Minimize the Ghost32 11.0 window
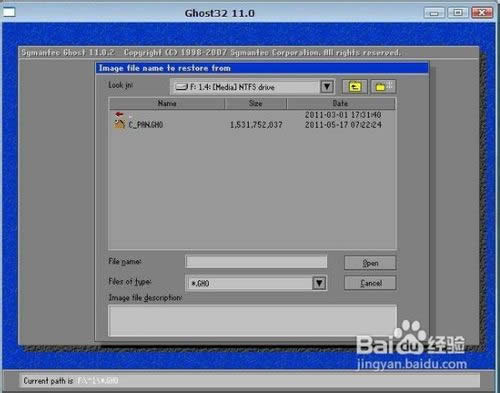This screenshot has width=500, height=393. tap(434, 13)
